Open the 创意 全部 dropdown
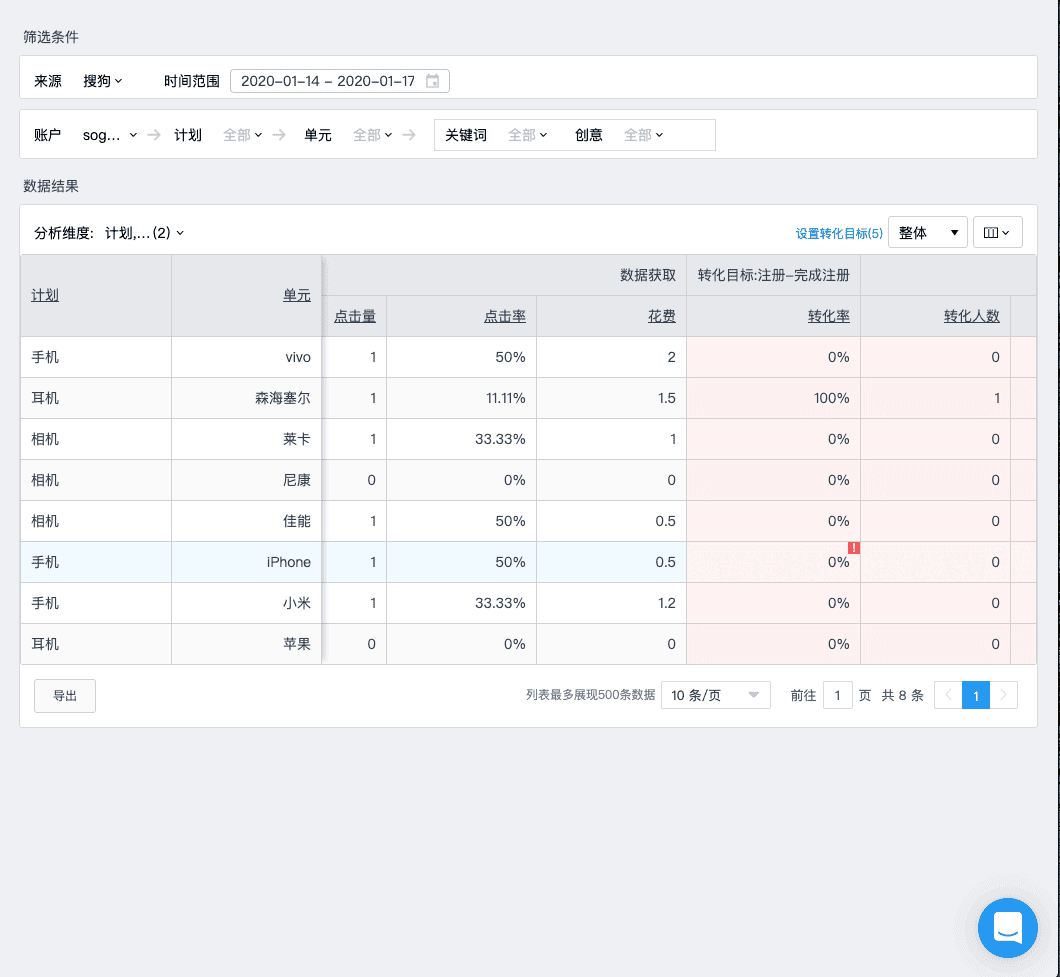The height and width of the screenshot is (977, 1060). tap(644, 135)
